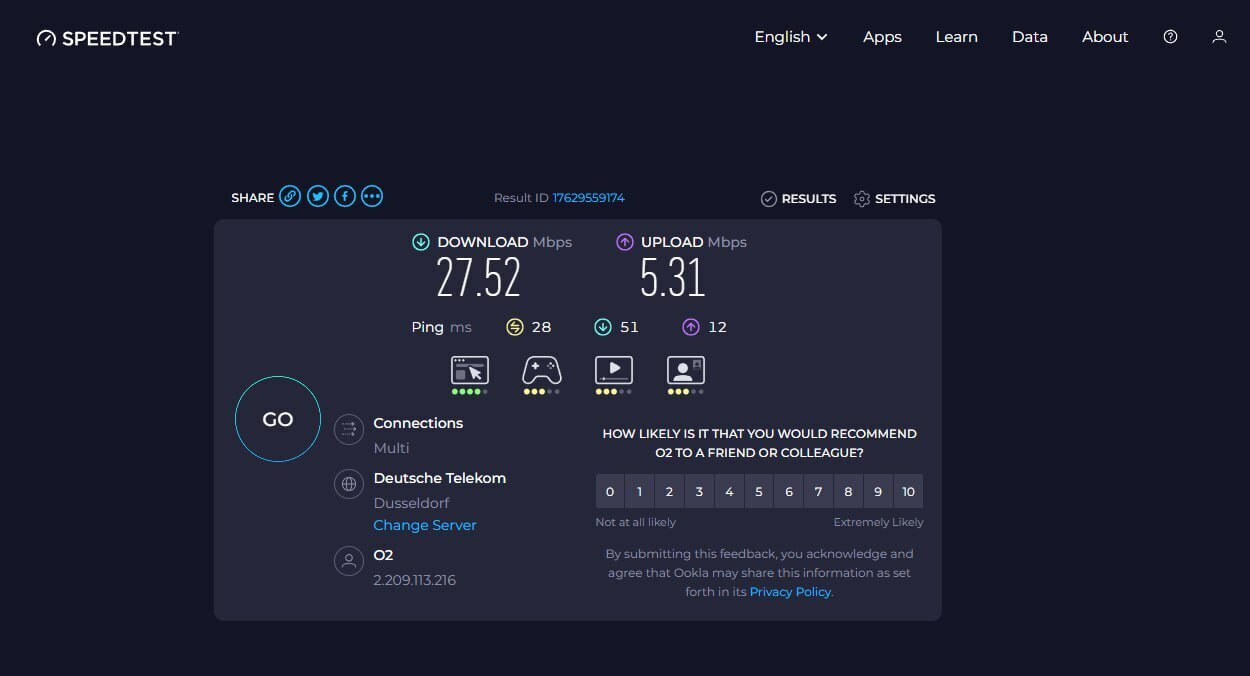The height and width of the screenshot is (676, 1250).
Task: Click the idle ping latency icon
Action: tap(514, 327)
